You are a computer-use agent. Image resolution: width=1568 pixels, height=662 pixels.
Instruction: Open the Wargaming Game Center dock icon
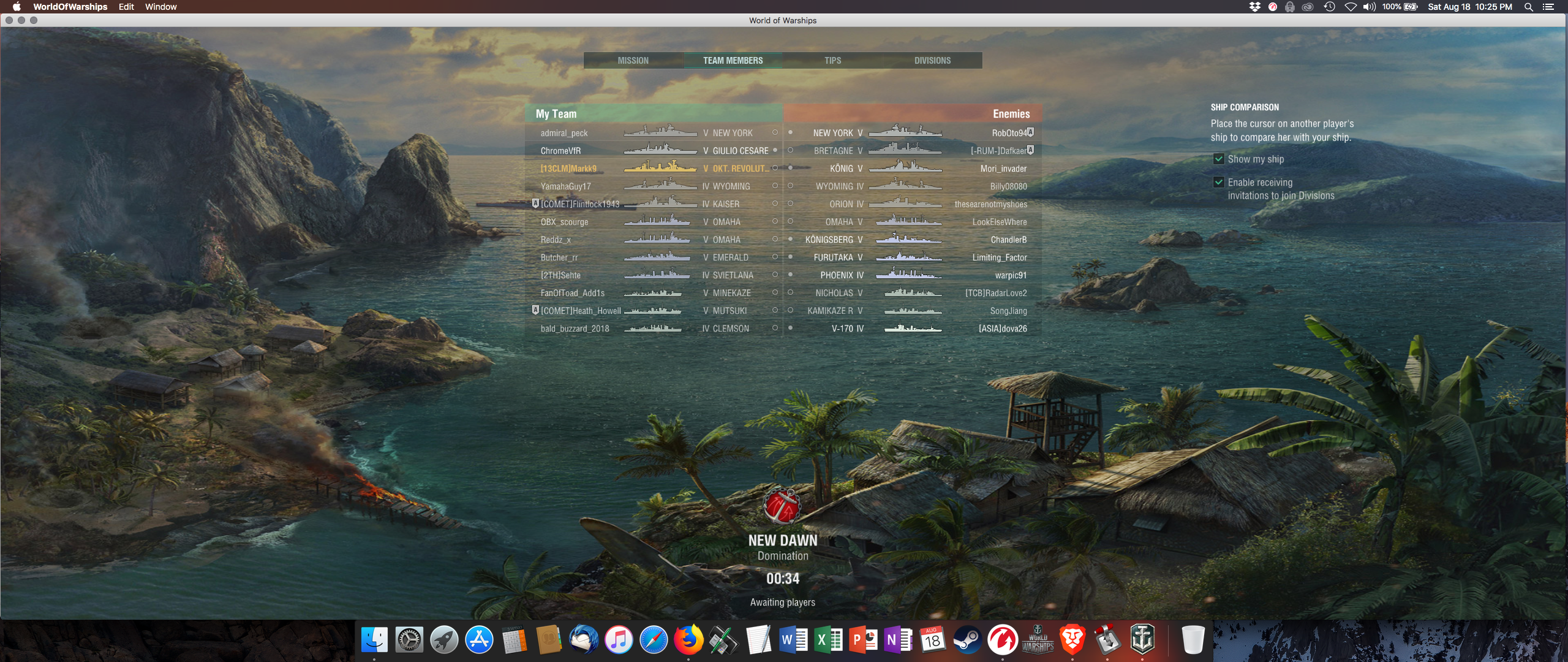1003,640
